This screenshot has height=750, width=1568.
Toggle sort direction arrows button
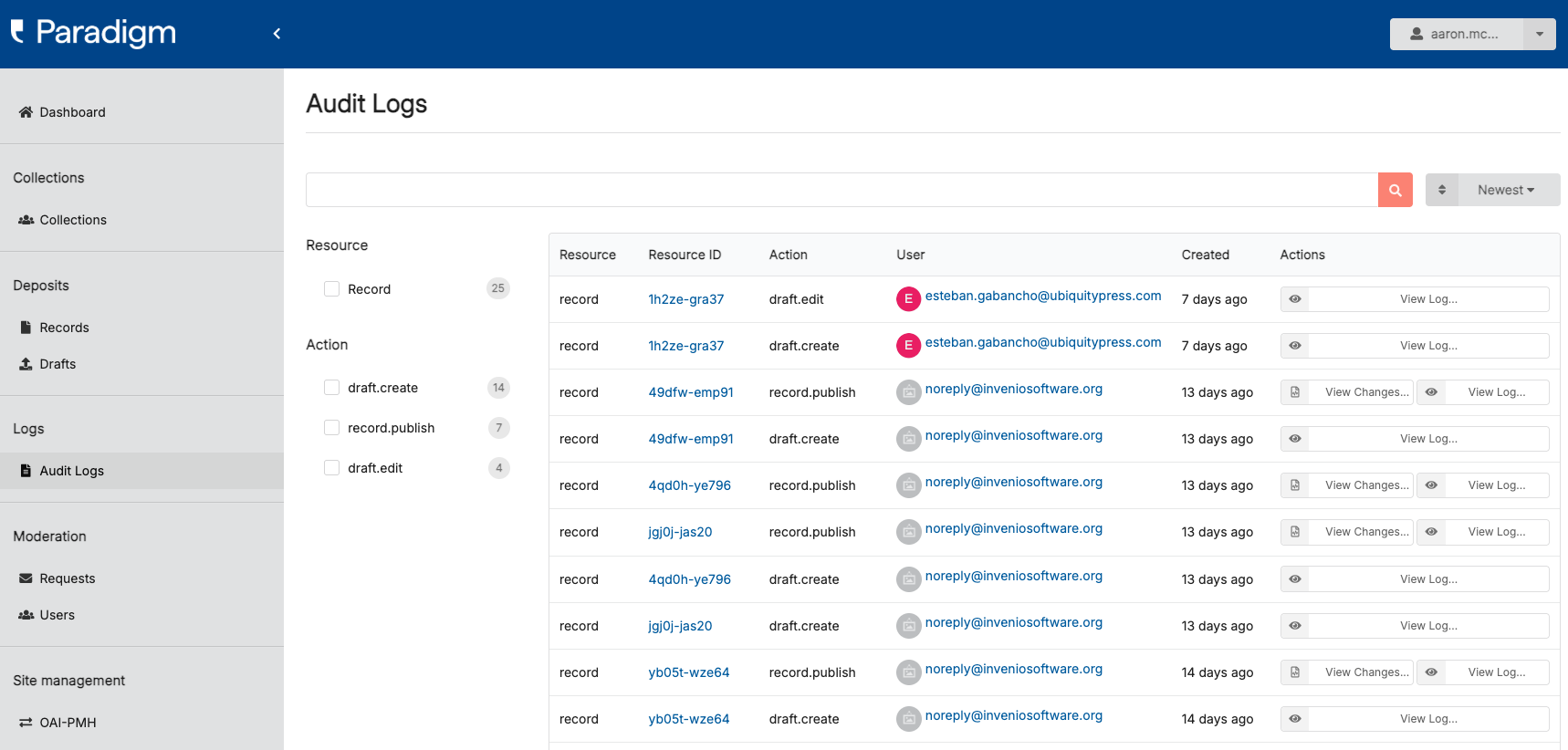pos(1442,190)
